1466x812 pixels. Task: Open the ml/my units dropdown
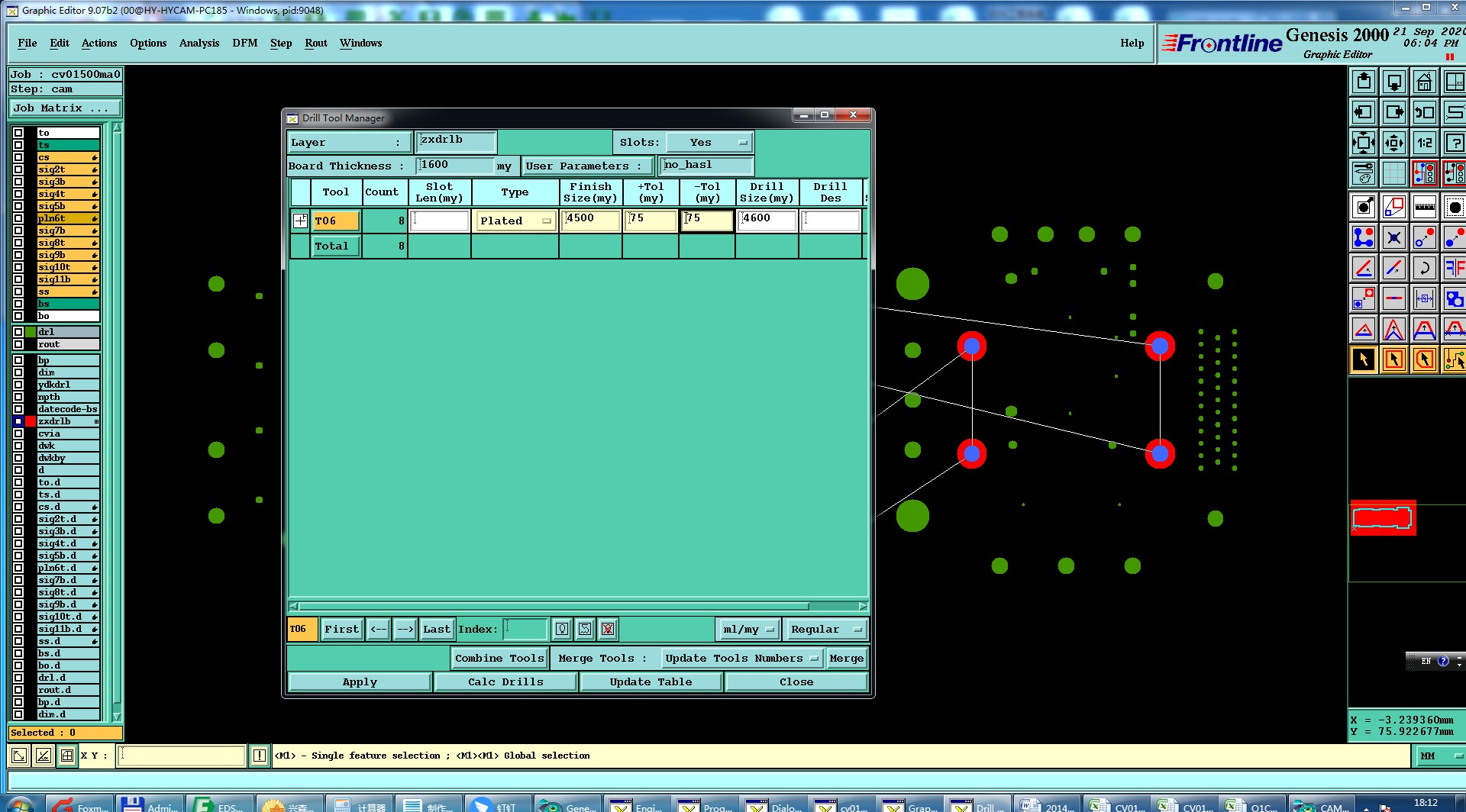pyautogui.click(x=748, y=629)
